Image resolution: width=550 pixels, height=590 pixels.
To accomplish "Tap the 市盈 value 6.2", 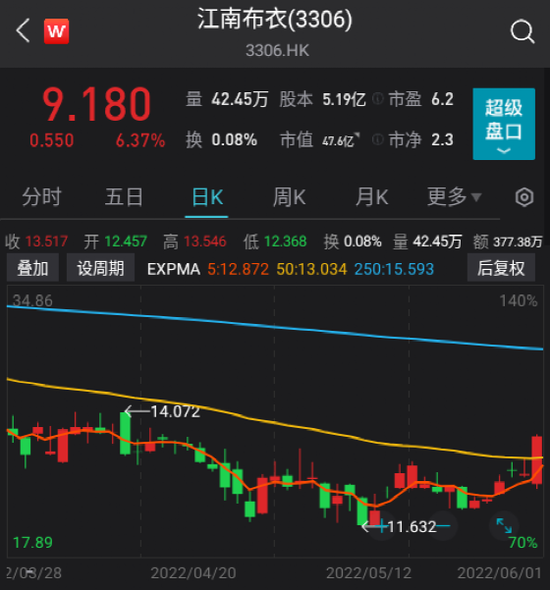I will 442,99.
